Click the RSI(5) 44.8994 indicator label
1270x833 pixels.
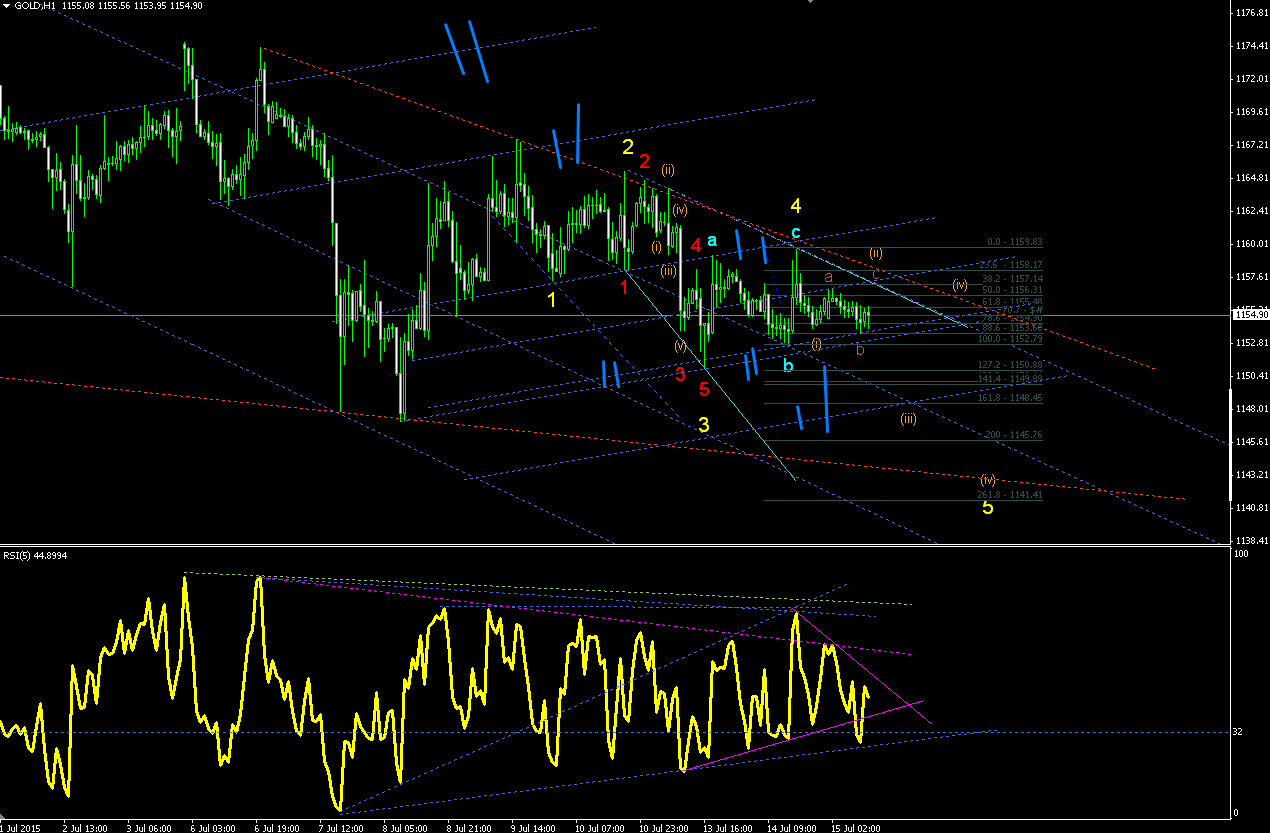(36, 555)
